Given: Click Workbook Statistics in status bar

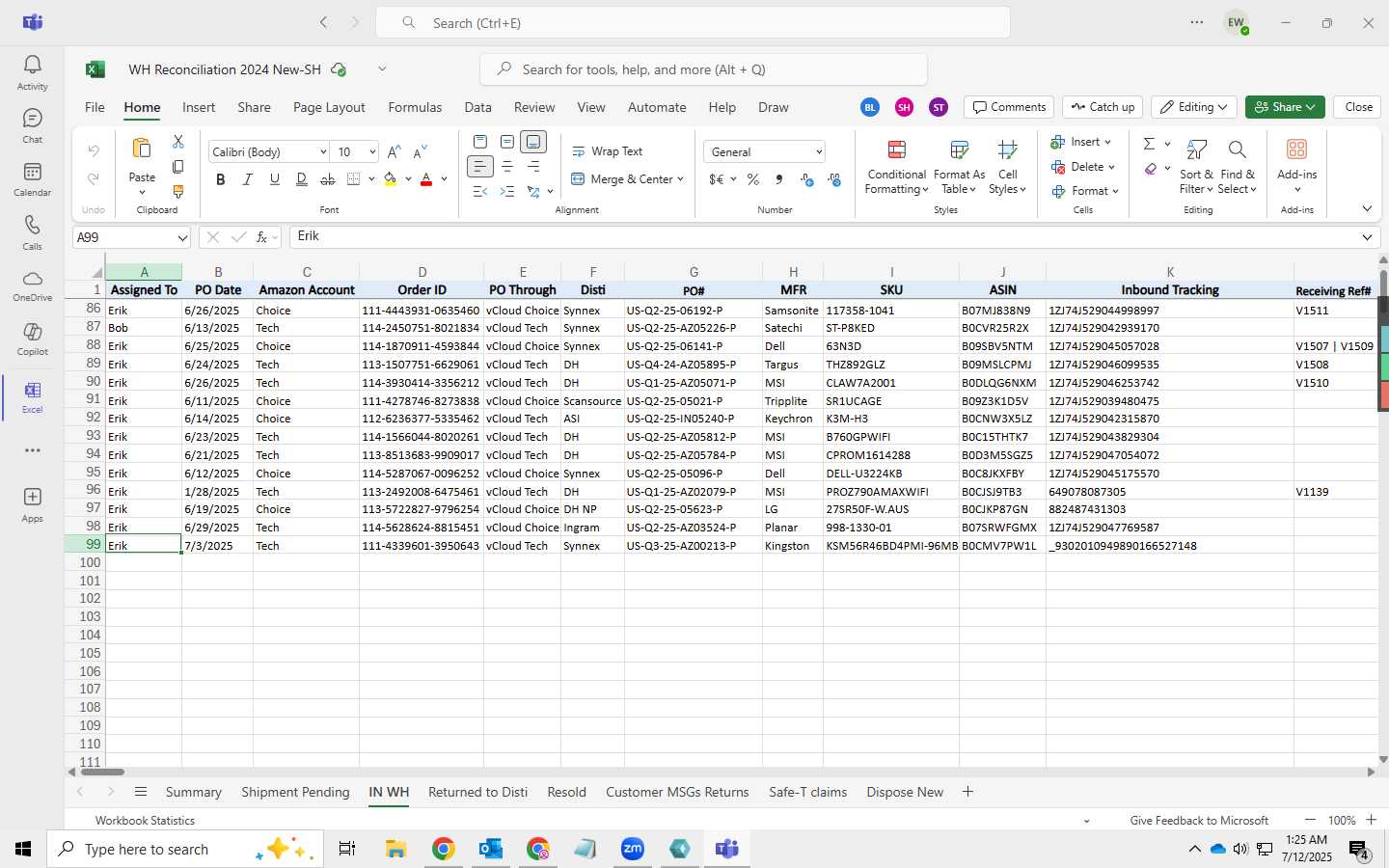Looking at the screenshot, I should click(145, 821).
